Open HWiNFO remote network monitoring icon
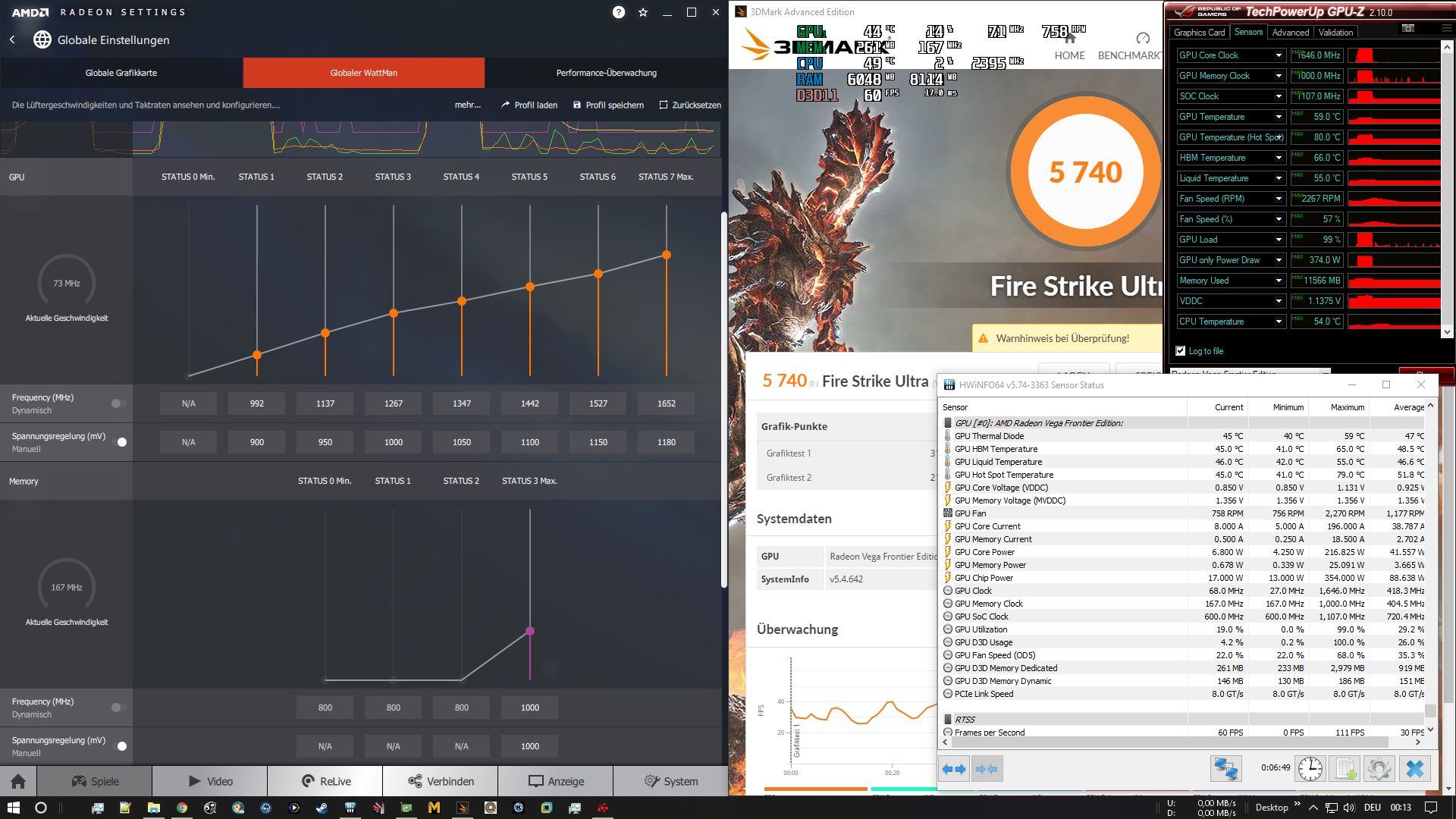1456x819 pixels. tap(1225, 769)
